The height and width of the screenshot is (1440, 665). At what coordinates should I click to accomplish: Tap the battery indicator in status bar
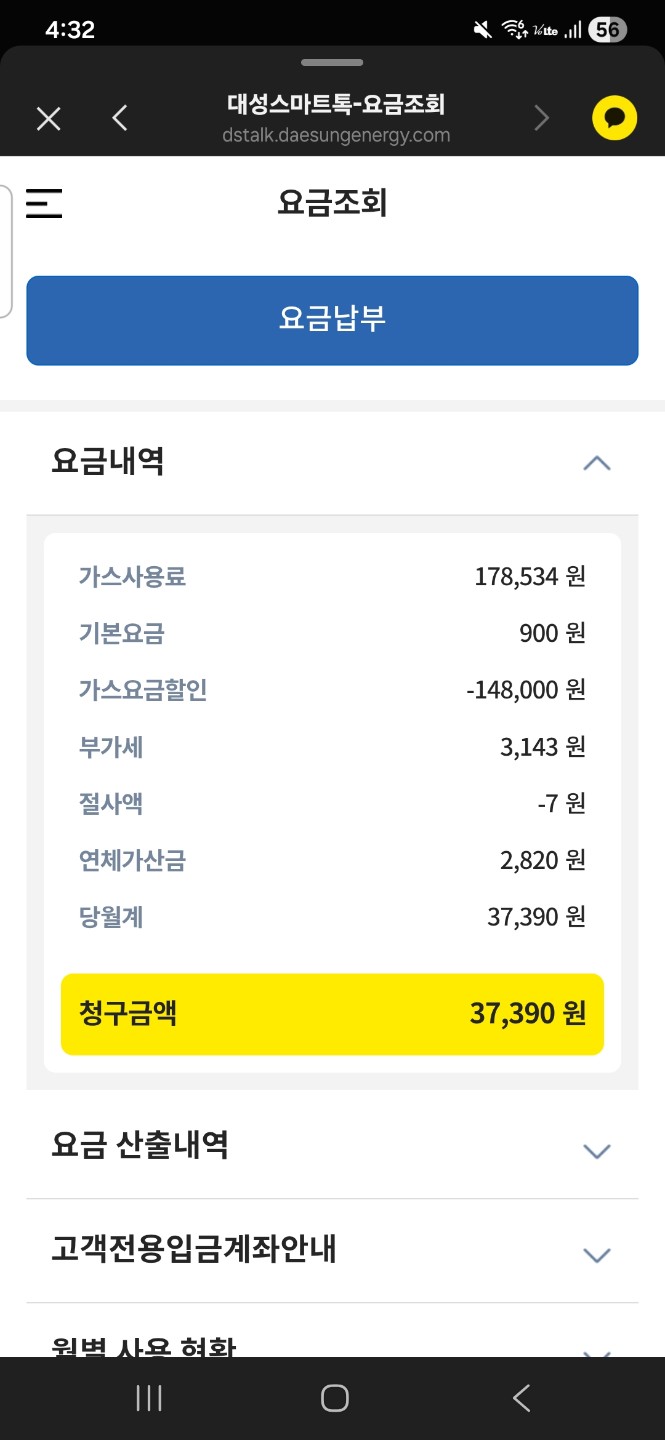[x=607, y=30]
